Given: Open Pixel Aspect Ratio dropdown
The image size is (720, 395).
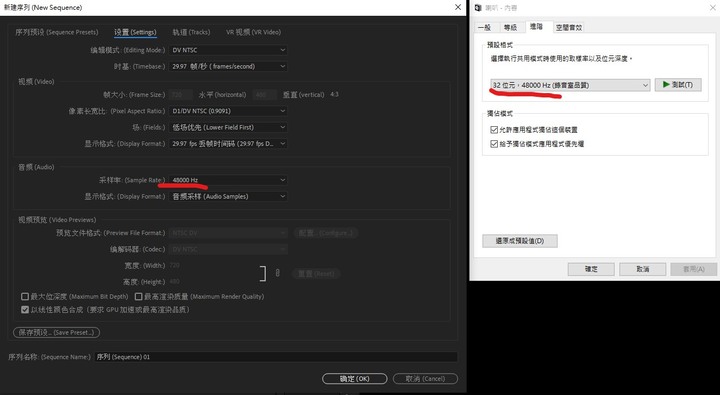Looking at the screenshot, I should point(228,111).
